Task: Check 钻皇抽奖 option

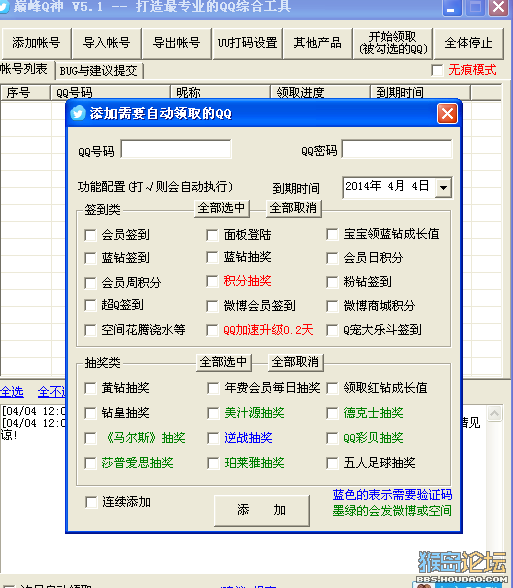Action: click(90, 413)
